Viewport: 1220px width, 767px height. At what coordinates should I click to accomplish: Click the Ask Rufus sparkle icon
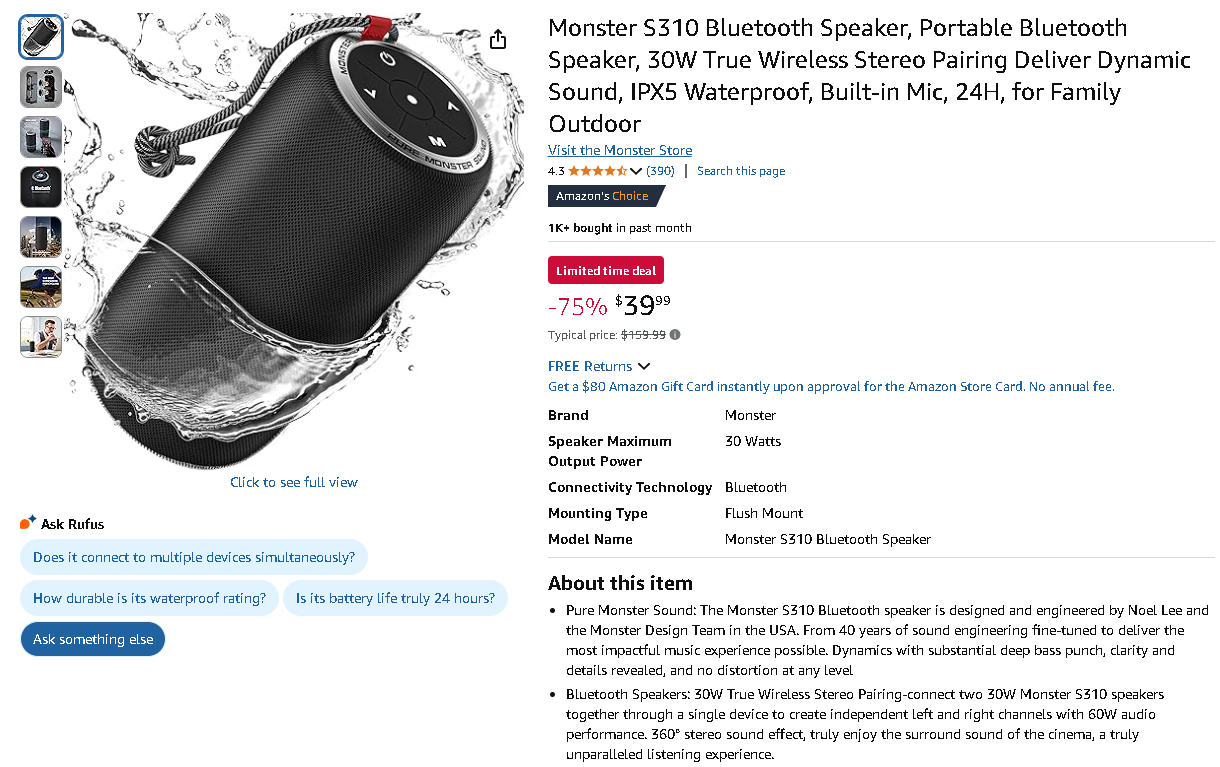click(26, 521)
